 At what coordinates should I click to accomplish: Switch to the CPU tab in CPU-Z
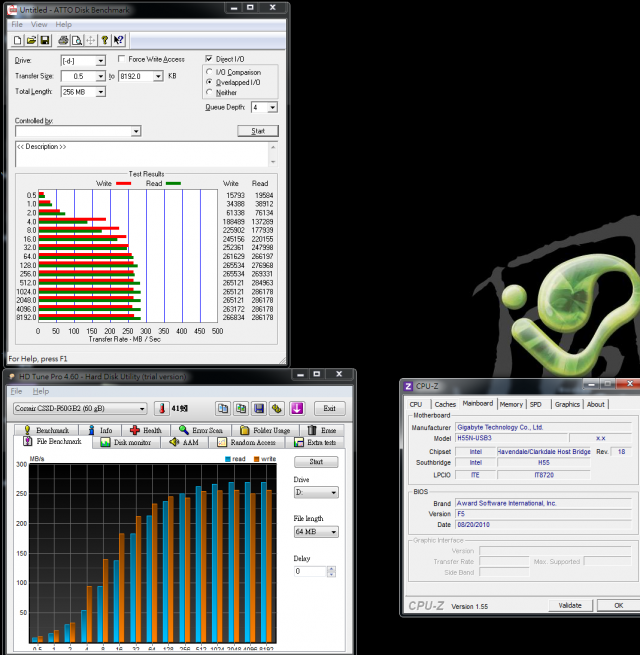(x=416, y=404)
